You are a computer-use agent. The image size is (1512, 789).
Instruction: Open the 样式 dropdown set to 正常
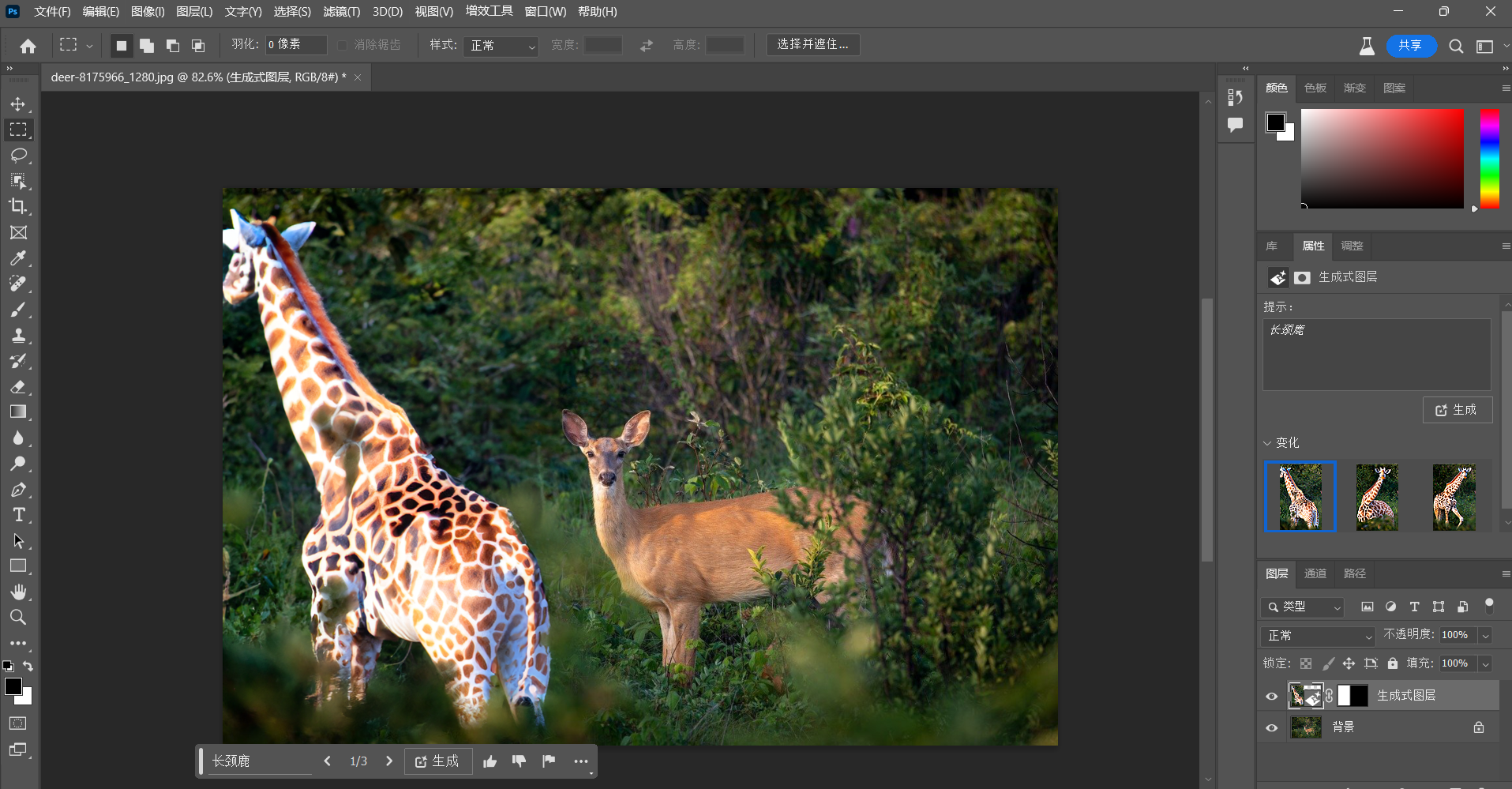501,46
